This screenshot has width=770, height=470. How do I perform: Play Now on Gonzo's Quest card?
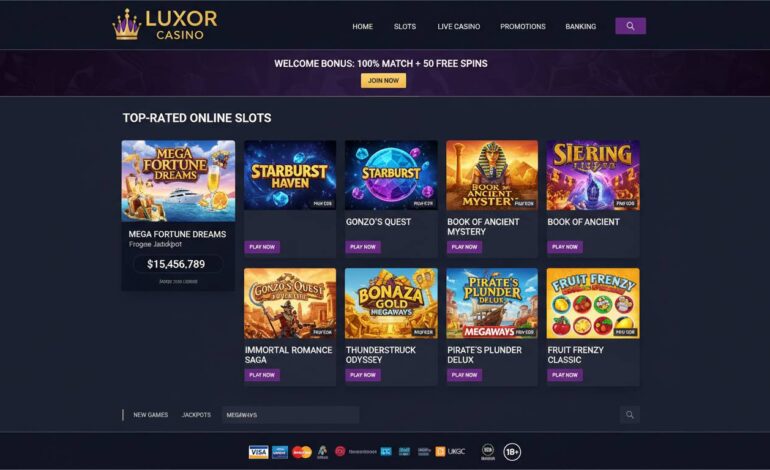click(x=362, y=247)
